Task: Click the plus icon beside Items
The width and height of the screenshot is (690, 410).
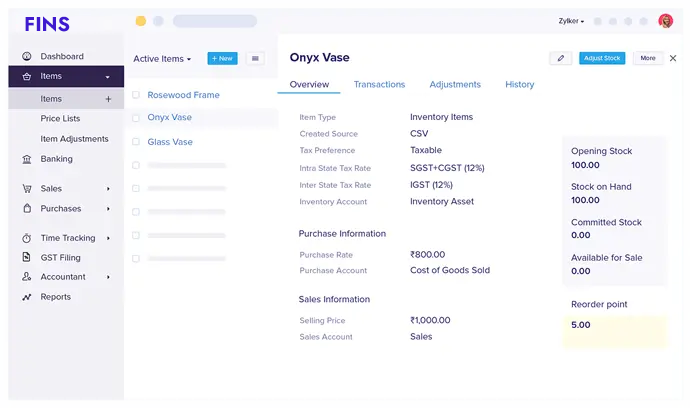Action: pos(108,99)
